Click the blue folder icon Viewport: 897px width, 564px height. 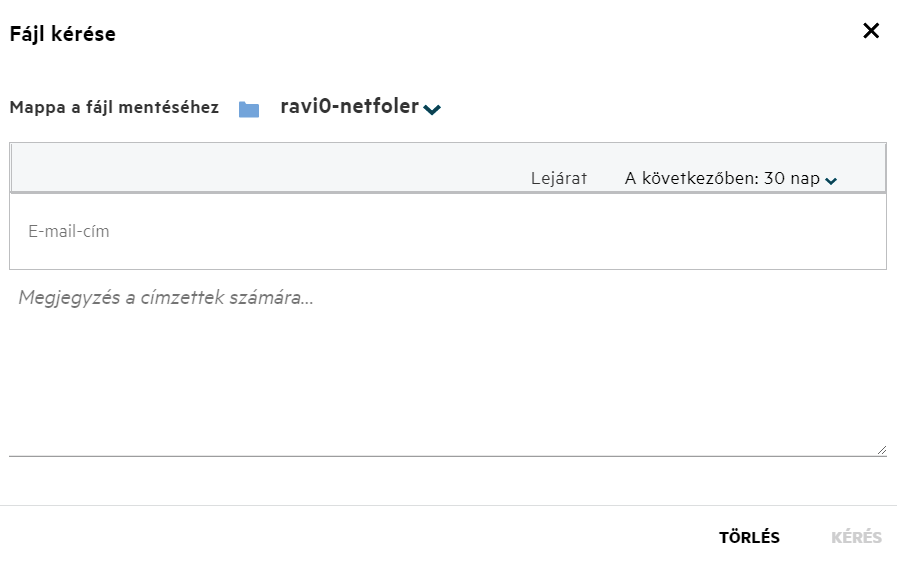249,109
